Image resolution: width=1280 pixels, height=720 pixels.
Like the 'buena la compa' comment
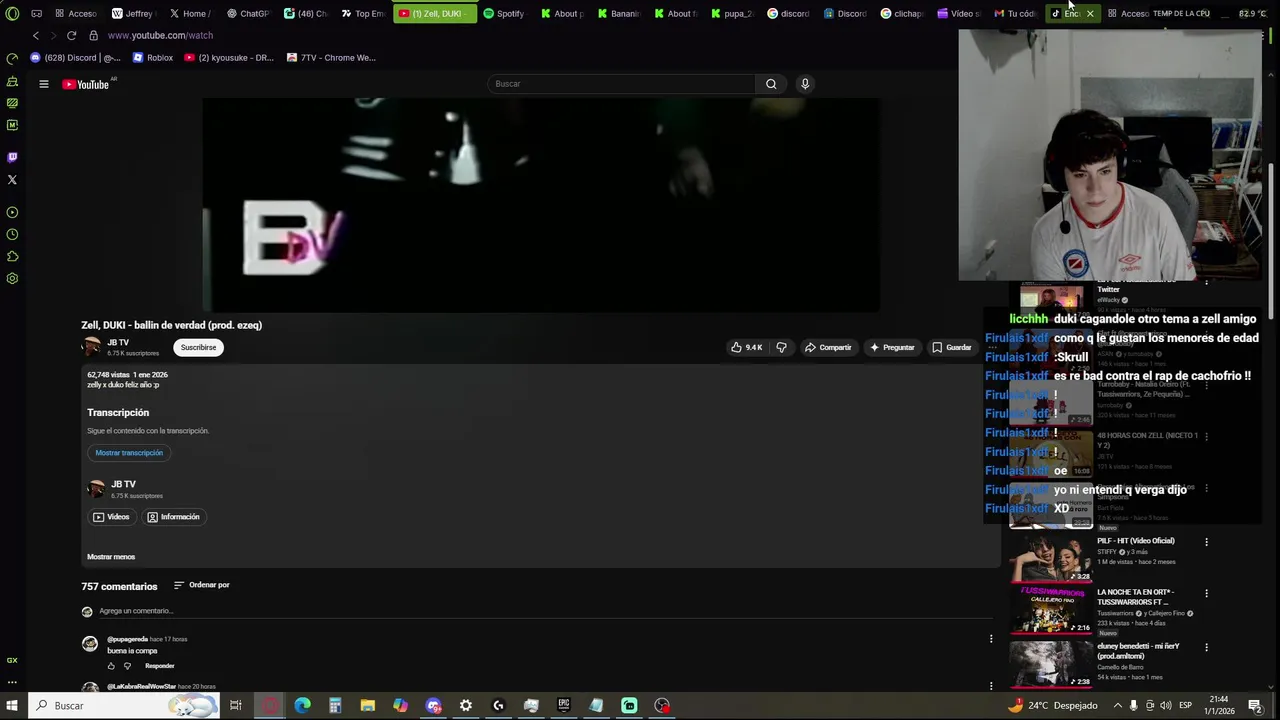click(111, 666)
